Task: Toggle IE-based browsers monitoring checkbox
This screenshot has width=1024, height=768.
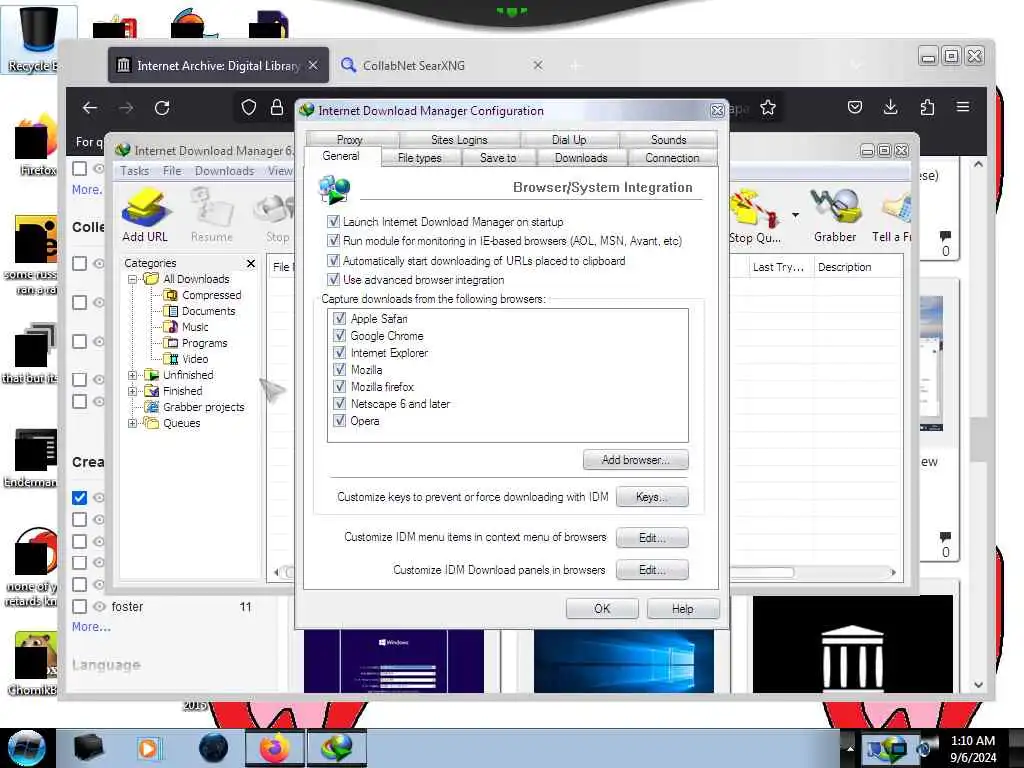Action: coord(334,241)
